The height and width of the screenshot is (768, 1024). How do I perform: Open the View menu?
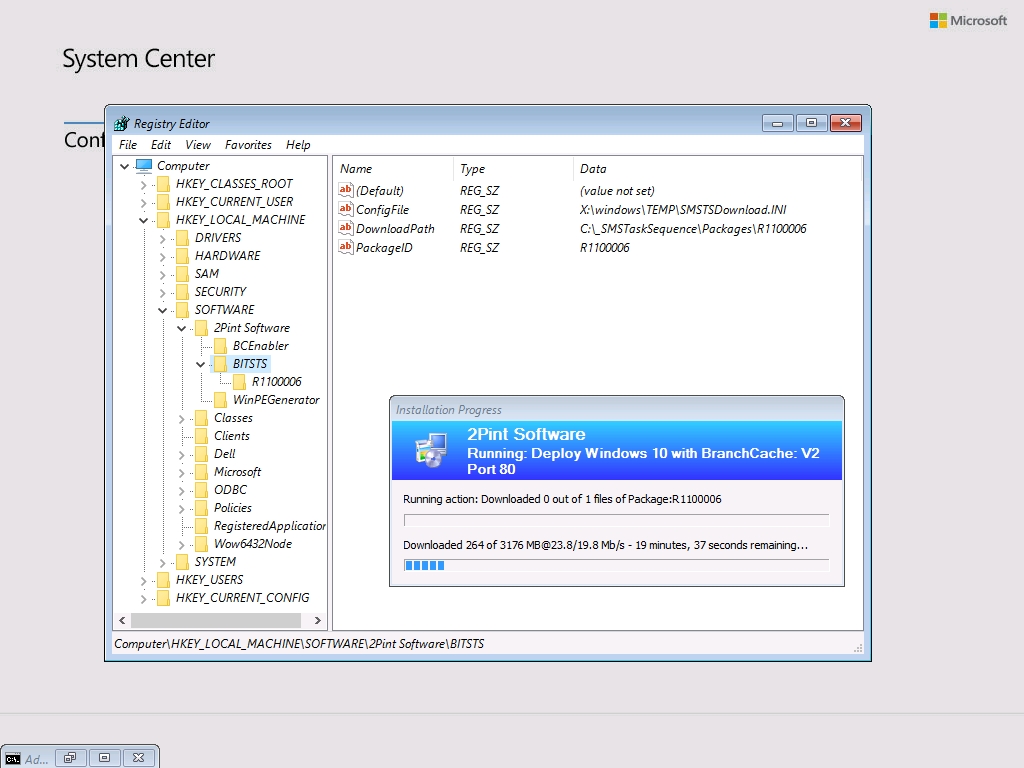click(x=198, y=145)
